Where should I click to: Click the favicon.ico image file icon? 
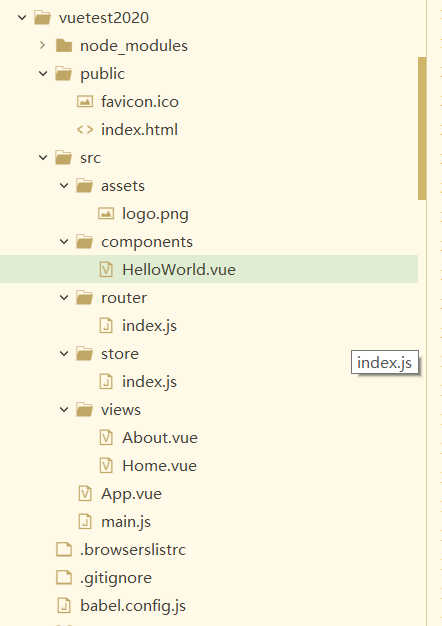(85, 102)
